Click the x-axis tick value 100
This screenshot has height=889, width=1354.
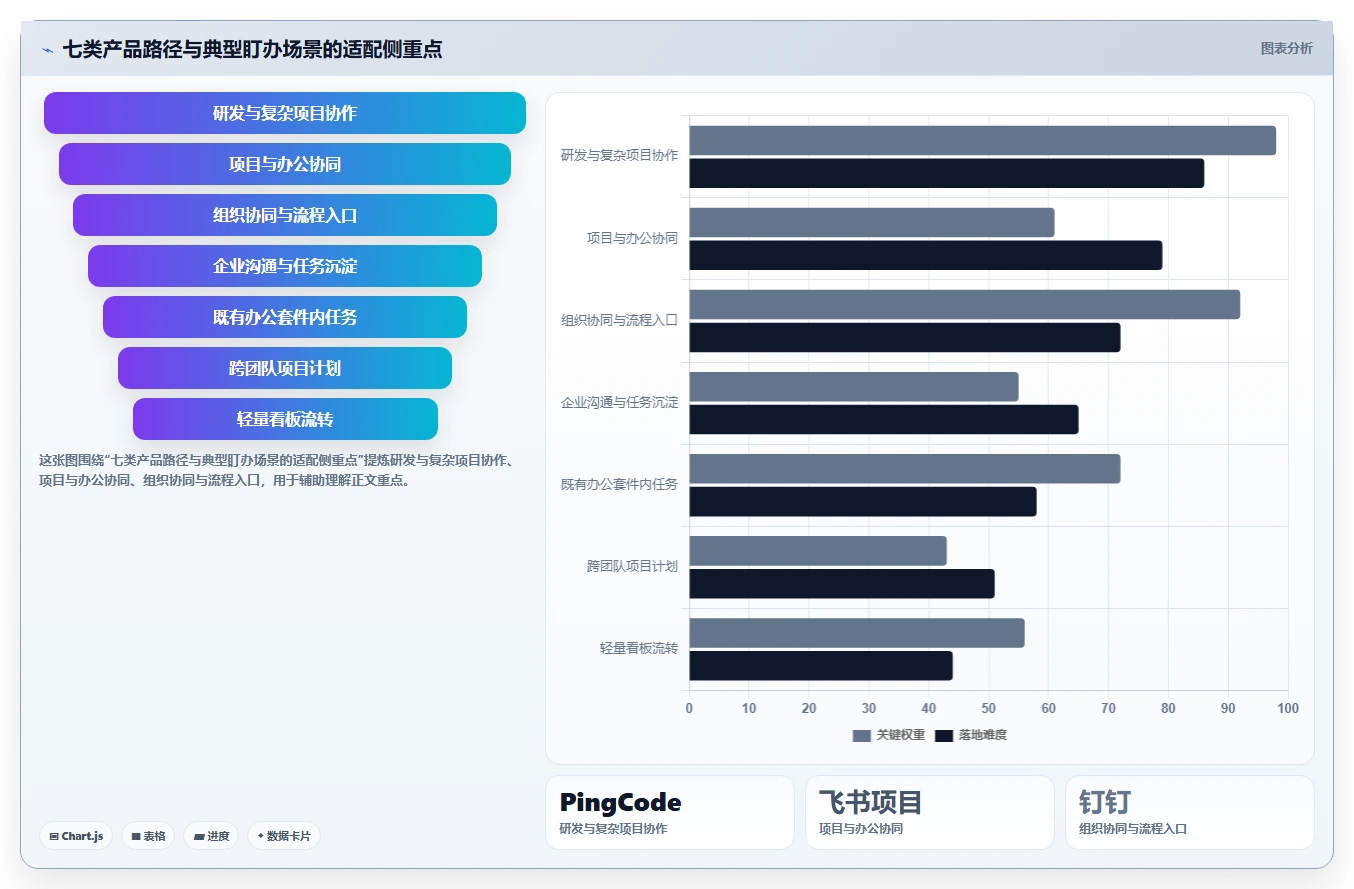1288,708
